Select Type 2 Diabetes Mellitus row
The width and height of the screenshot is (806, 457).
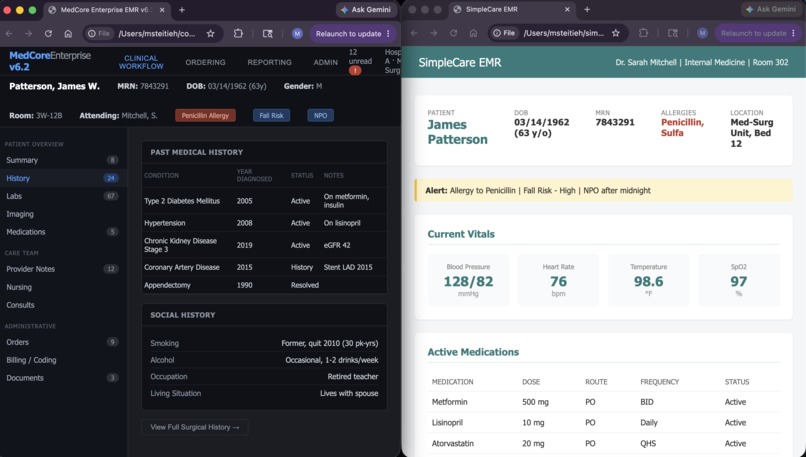[x=264, y=200]
